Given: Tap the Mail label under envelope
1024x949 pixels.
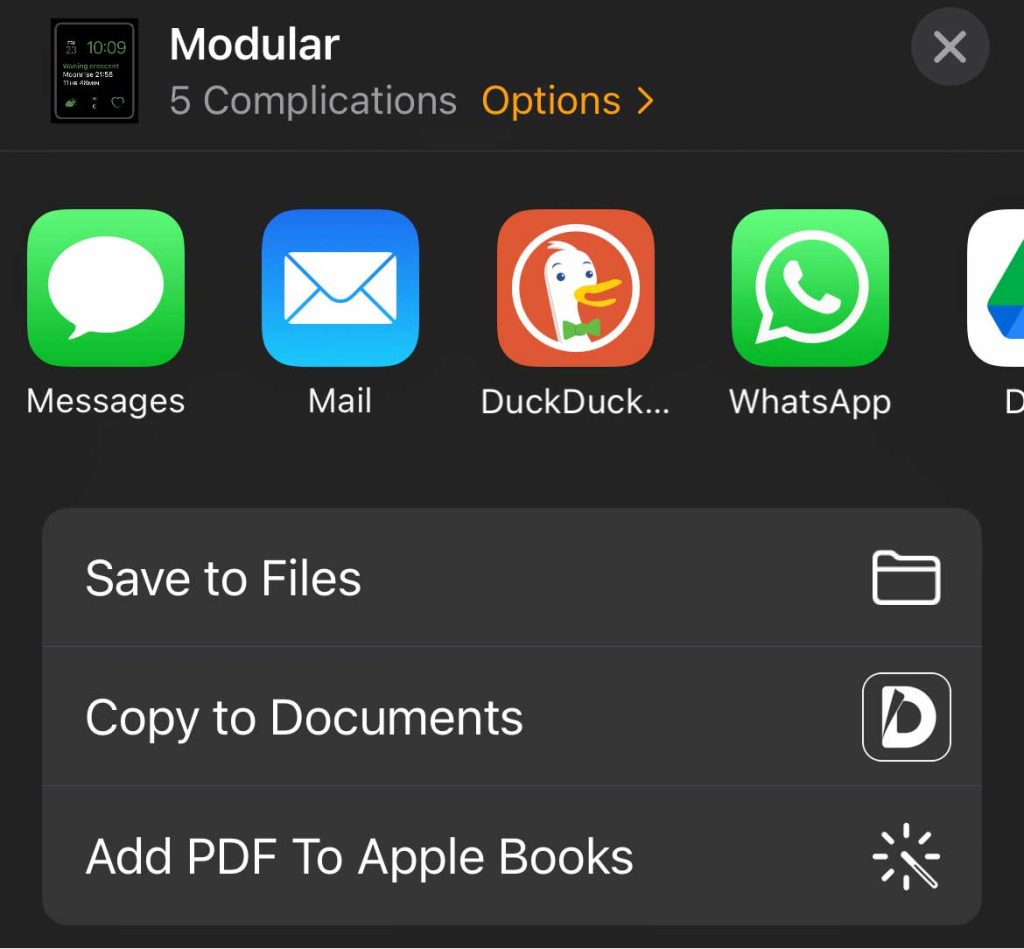Looking at the screenshot, I should point(340,401).
